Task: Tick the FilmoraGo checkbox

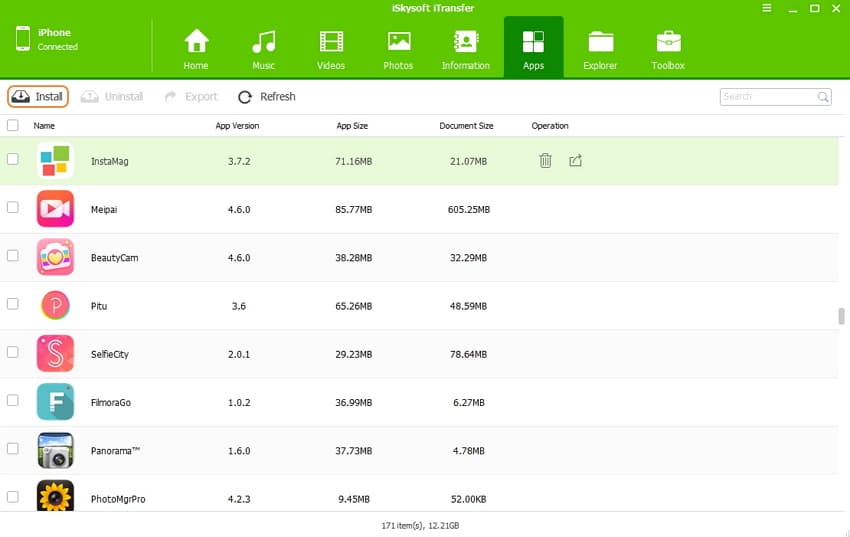Action: (12, 400)
